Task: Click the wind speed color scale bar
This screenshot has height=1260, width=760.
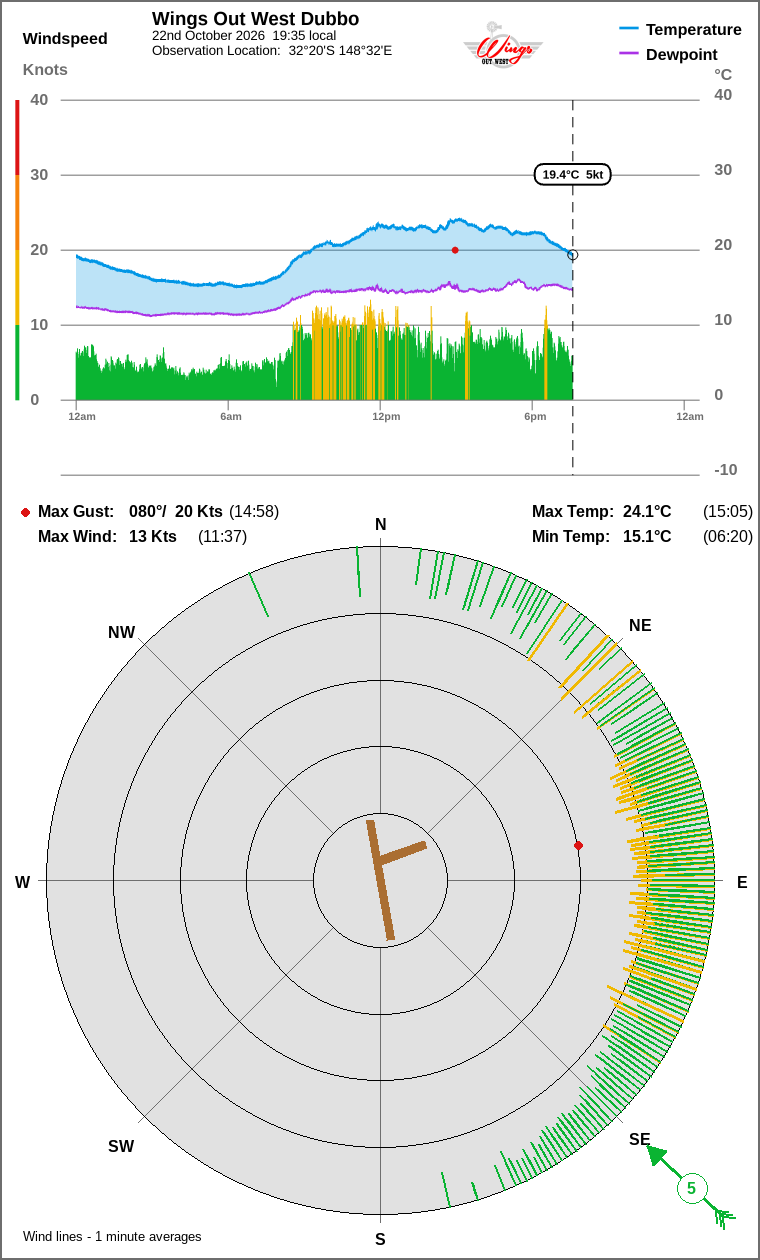Action: [x=17, y=250]
